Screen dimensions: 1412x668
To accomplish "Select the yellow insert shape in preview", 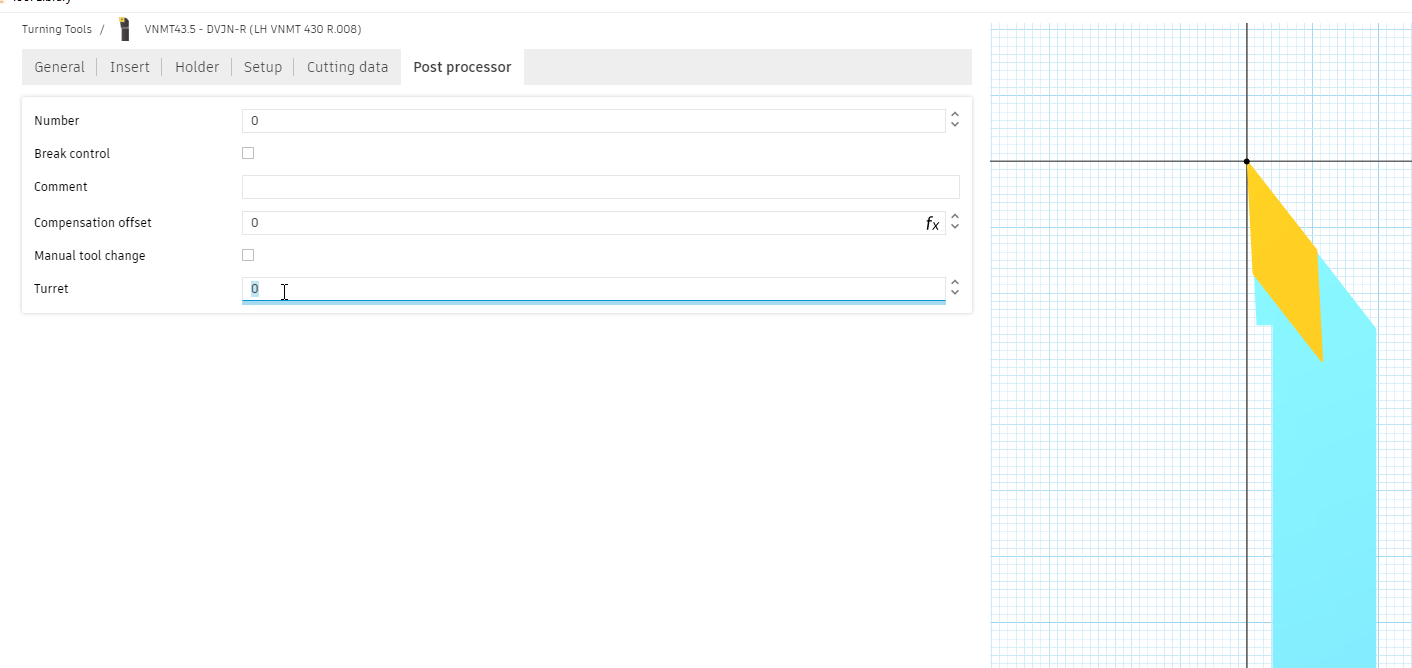I will point(1285,262).
